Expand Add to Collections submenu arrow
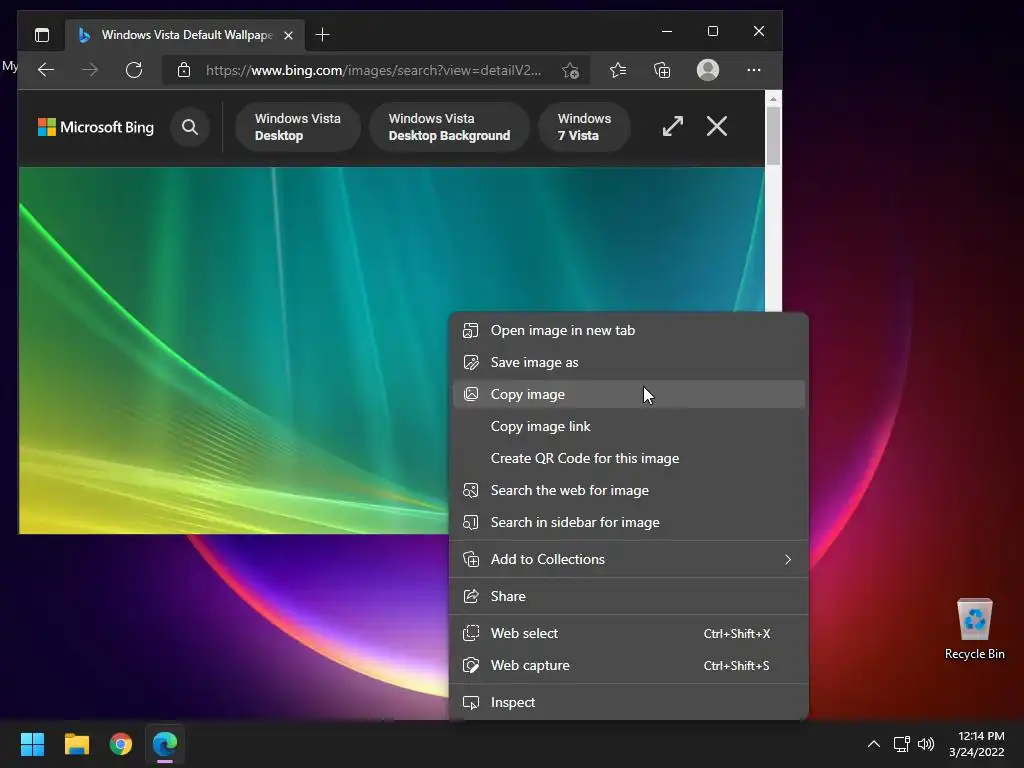The image size is (1024, 768). click(788, 560)
